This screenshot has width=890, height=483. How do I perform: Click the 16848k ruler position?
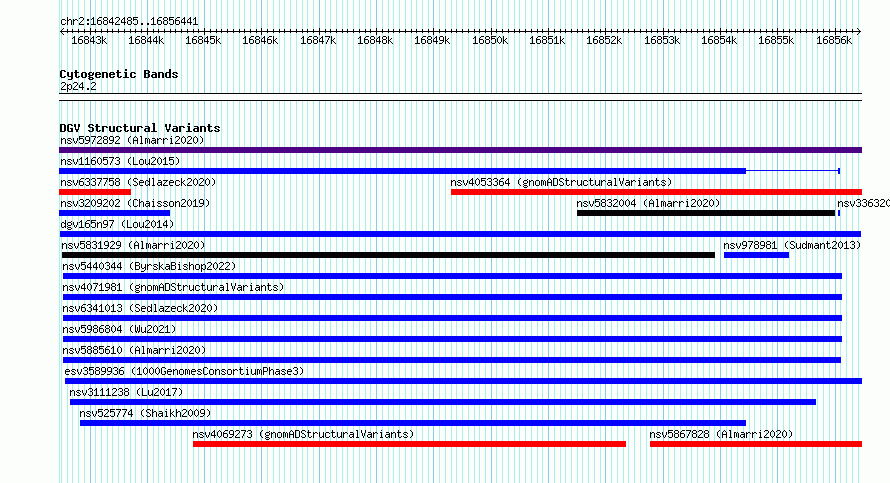[x=375, y=40]
